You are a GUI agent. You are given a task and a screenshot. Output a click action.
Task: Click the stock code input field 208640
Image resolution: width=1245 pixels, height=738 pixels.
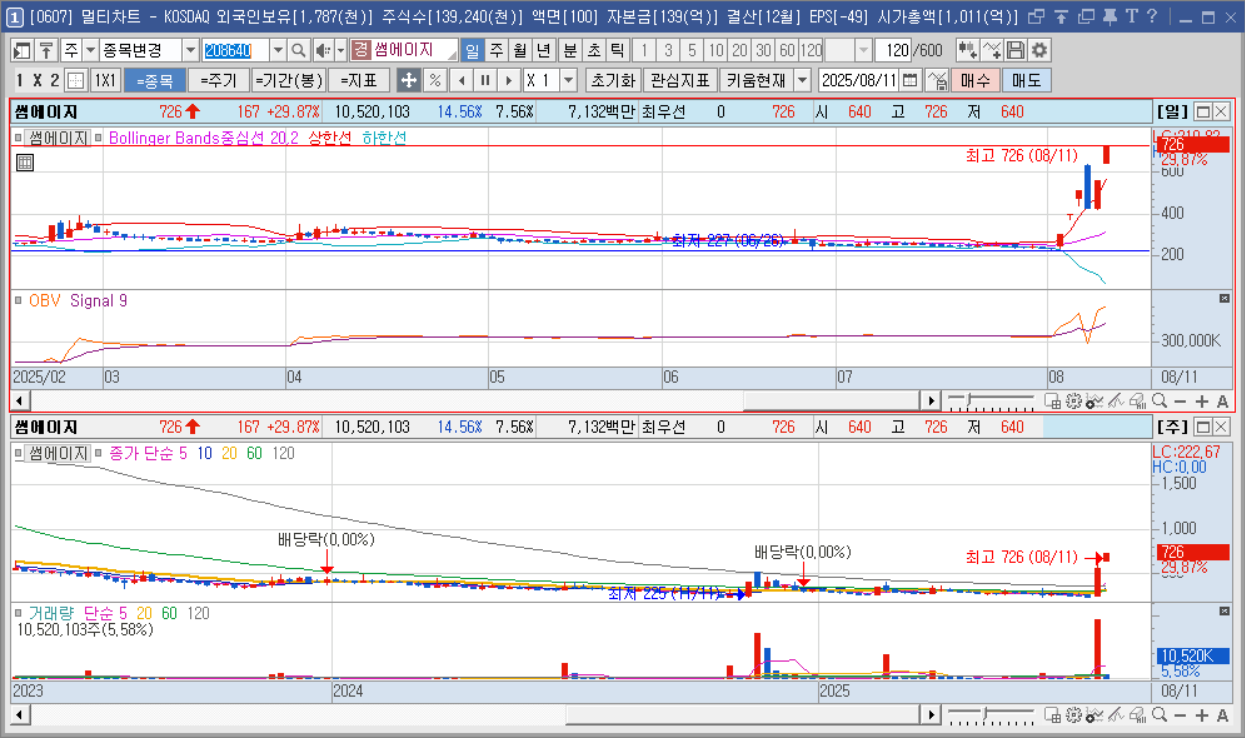pyautogui.click(x=234, y=50)
